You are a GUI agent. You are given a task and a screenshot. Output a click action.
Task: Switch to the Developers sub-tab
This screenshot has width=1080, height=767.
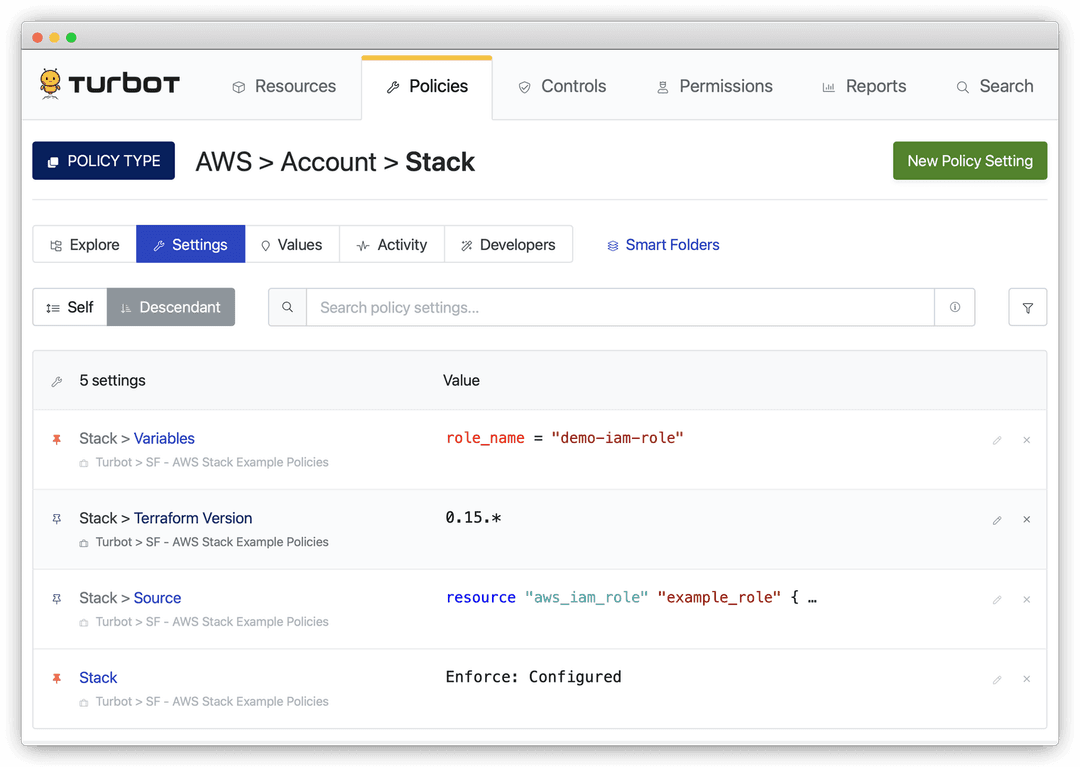[508, 244]
